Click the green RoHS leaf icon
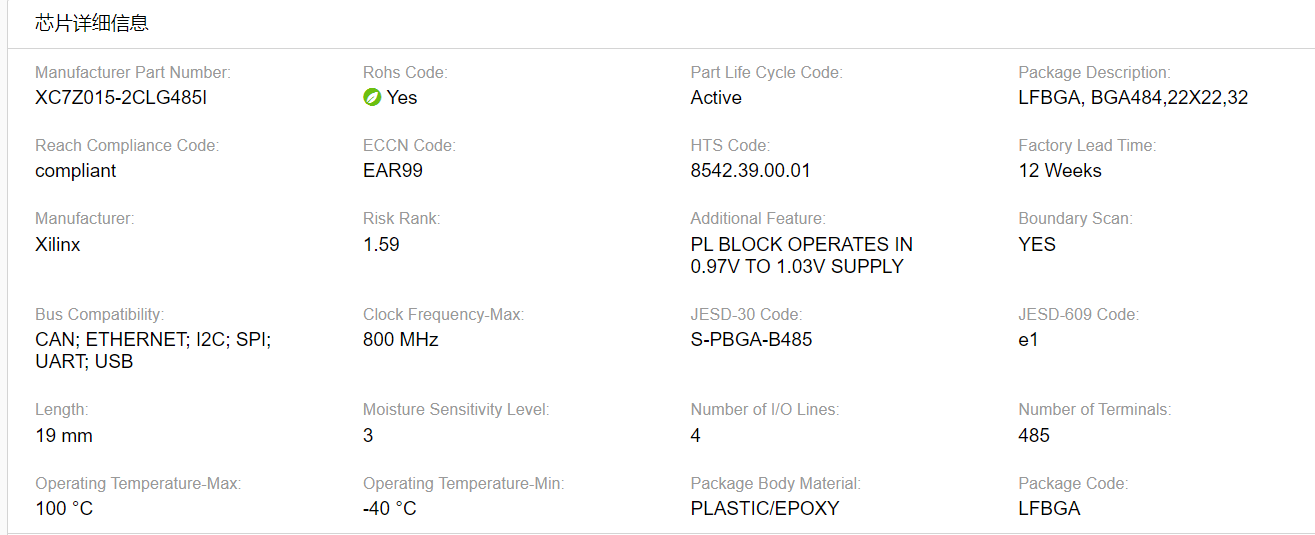1315x535 pixels. (x=372, y=97)
